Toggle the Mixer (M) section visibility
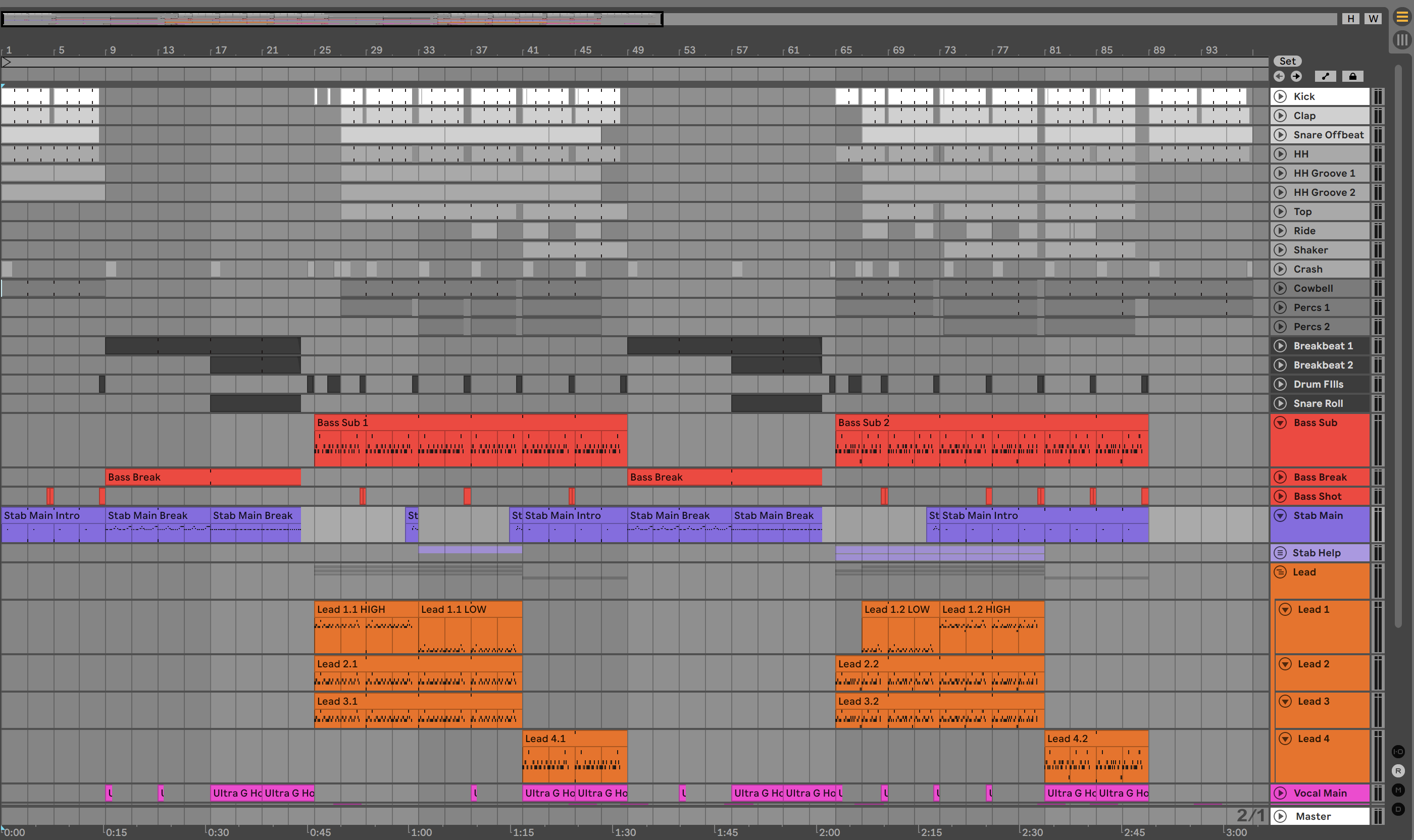 coord(1398,790)
